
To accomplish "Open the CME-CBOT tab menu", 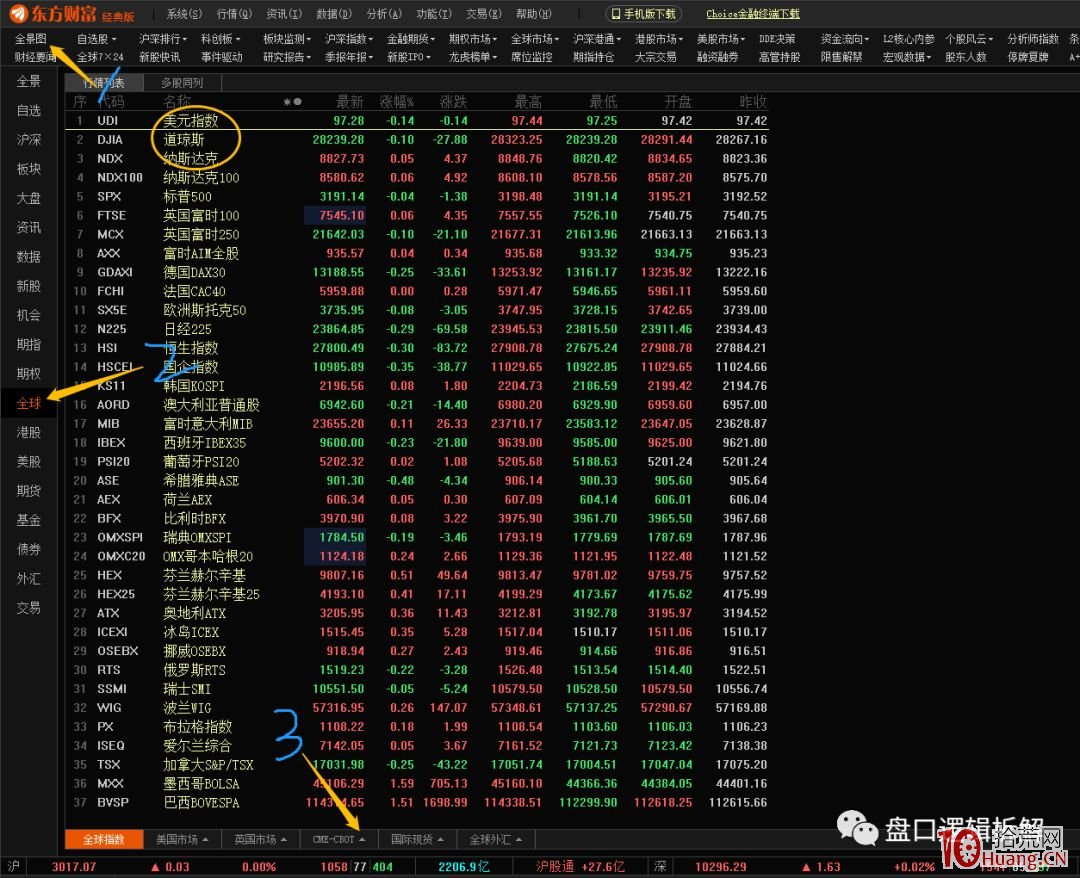I will tap(338, 839).
